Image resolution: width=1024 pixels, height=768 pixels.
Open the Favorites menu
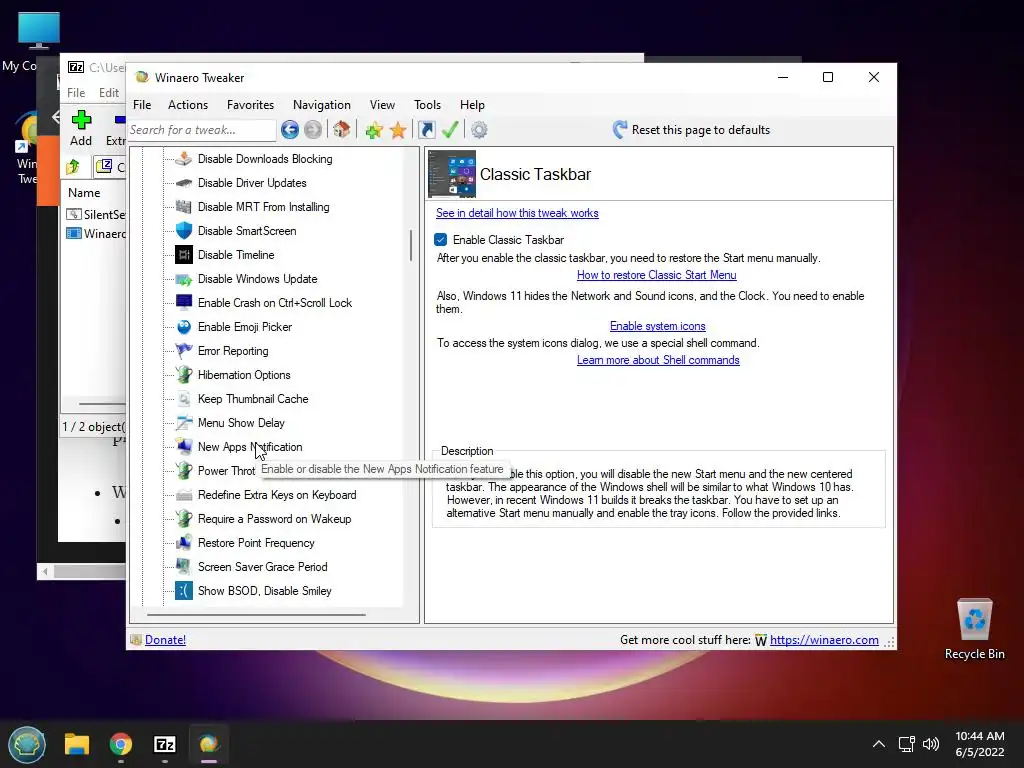[x=250, y=104]
